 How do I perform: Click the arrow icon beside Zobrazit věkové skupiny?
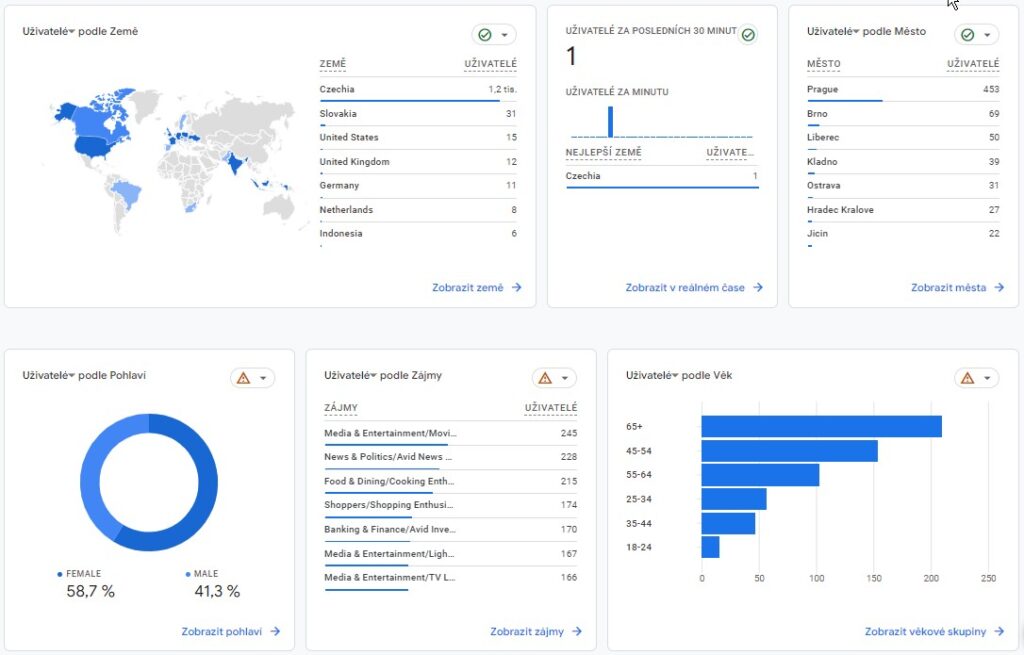coord(999,632)
